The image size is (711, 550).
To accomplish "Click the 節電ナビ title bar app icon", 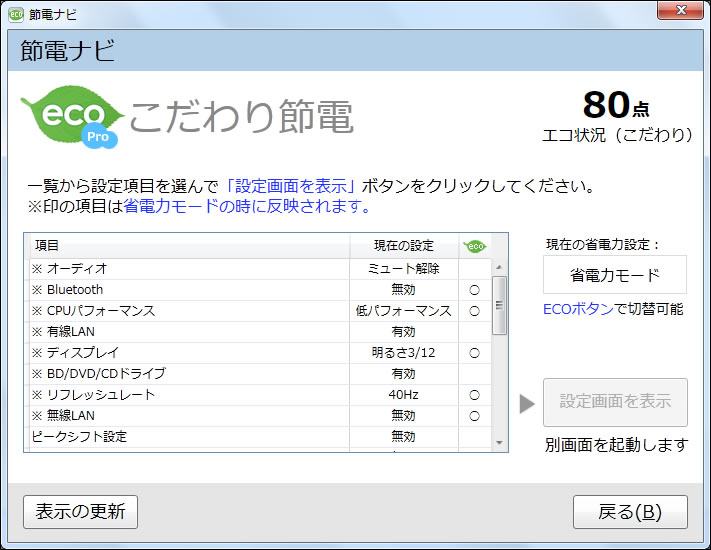I will (x=16, y=14).
